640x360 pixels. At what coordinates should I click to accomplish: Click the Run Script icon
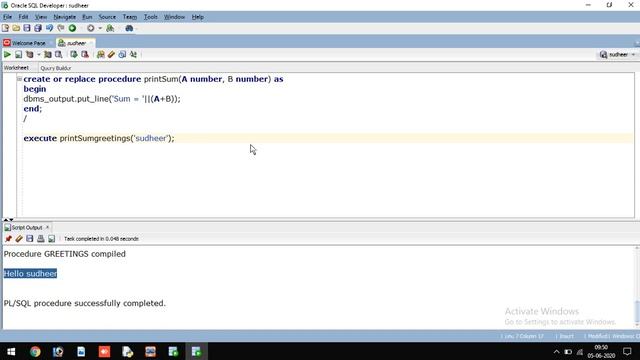coord(18,54)
